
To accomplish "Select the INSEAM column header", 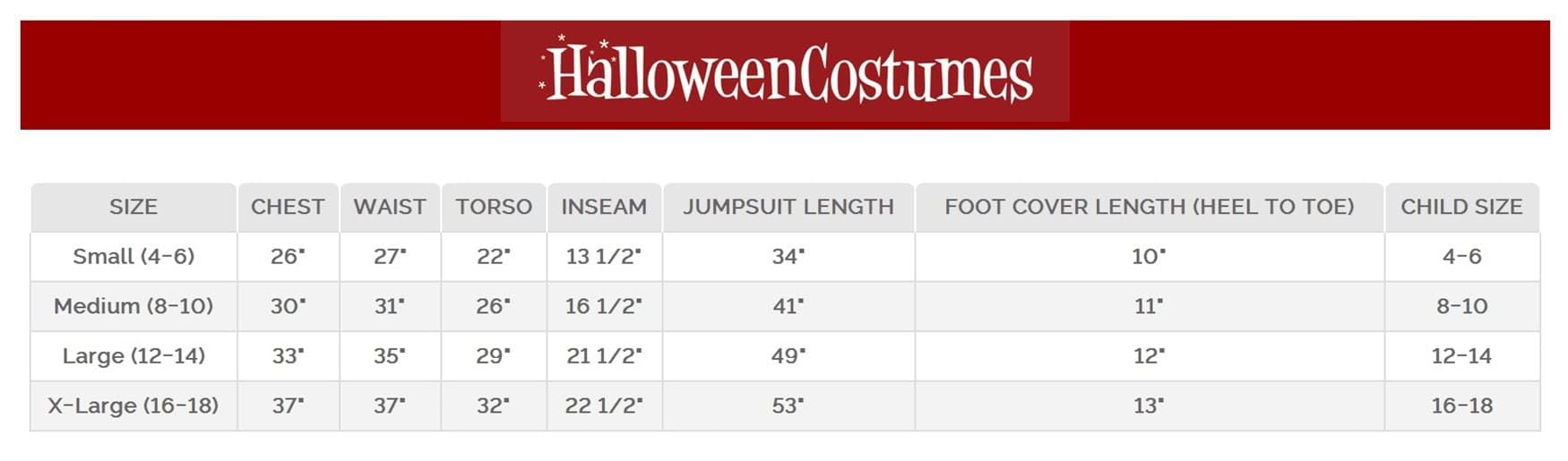I will pyautogui.click(x=604, y=207).
